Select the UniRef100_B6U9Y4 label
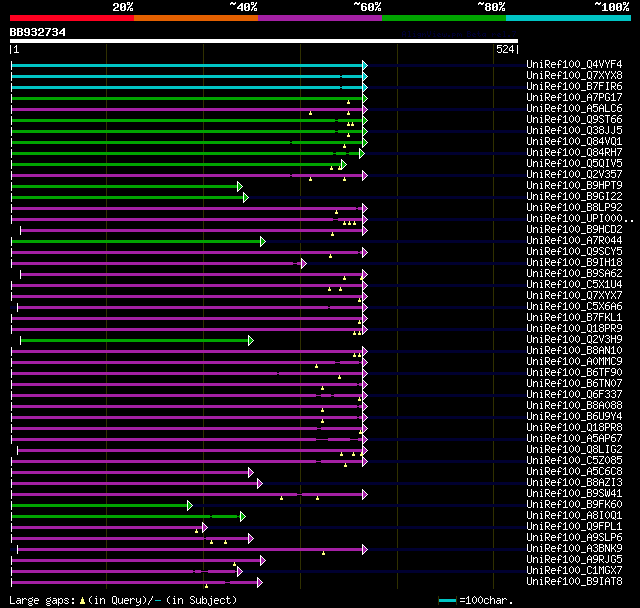The image size is (640, 608). coord(574,417)
